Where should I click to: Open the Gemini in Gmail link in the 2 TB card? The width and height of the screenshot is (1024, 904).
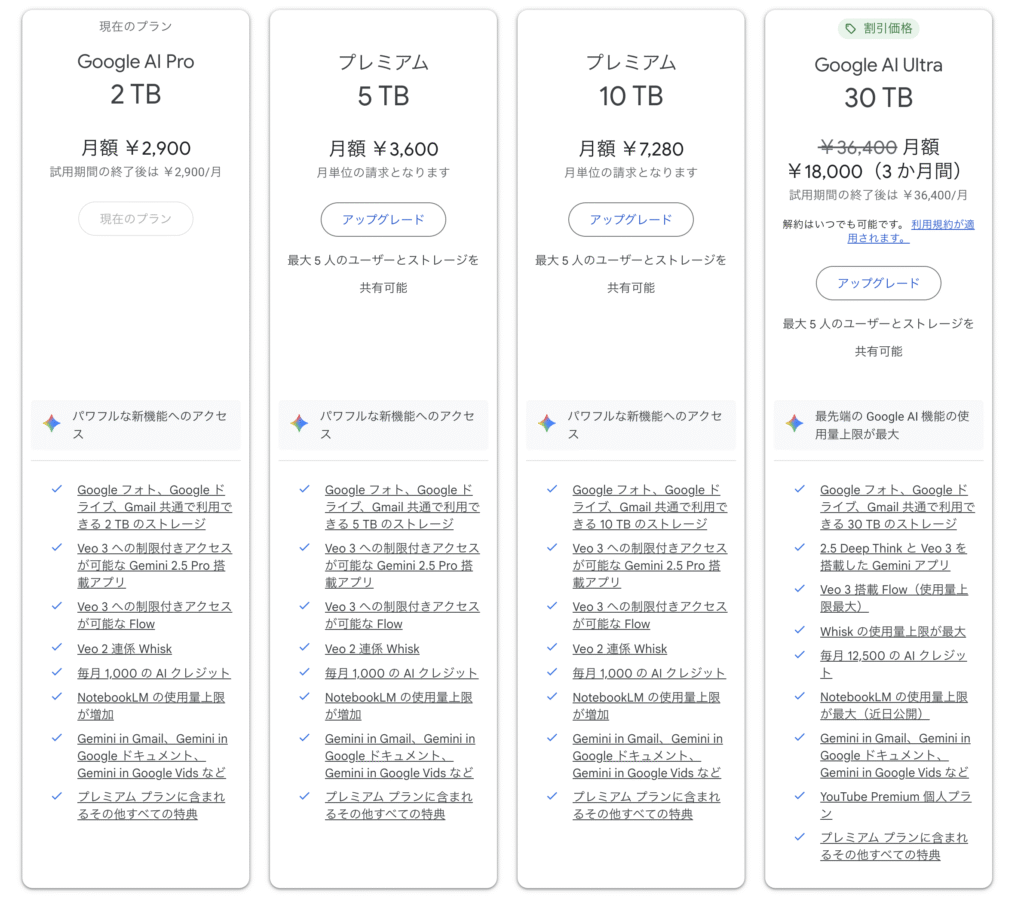point(152,756)
